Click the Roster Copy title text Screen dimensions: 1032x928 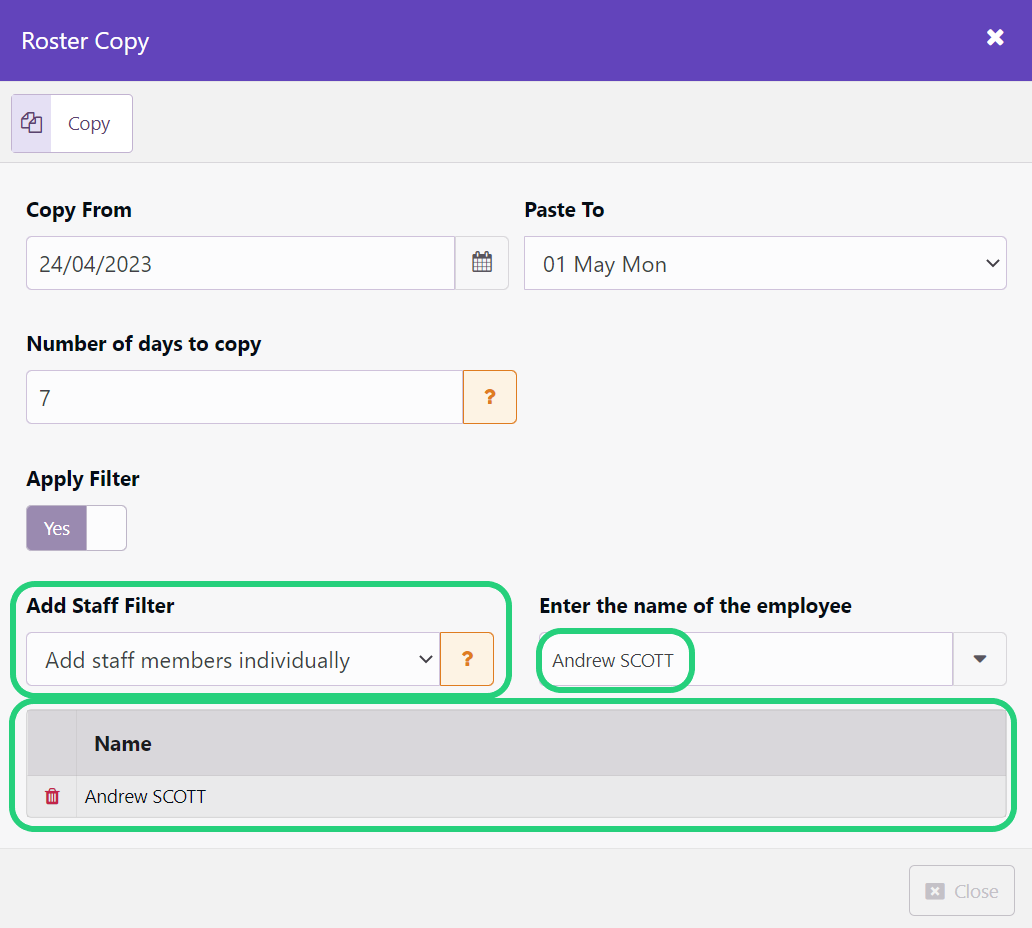(x=86, y=41)
